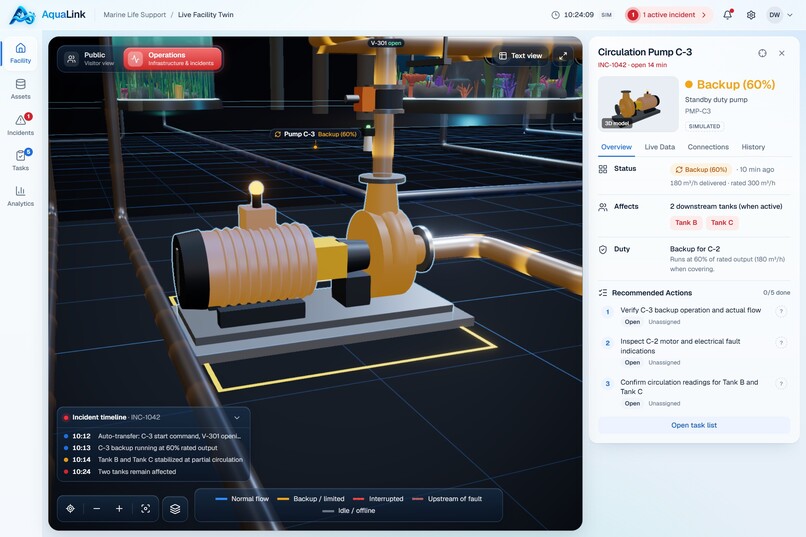
Task: Show help for Inspect C-2 motor action
Action: (x=781, y=343)
